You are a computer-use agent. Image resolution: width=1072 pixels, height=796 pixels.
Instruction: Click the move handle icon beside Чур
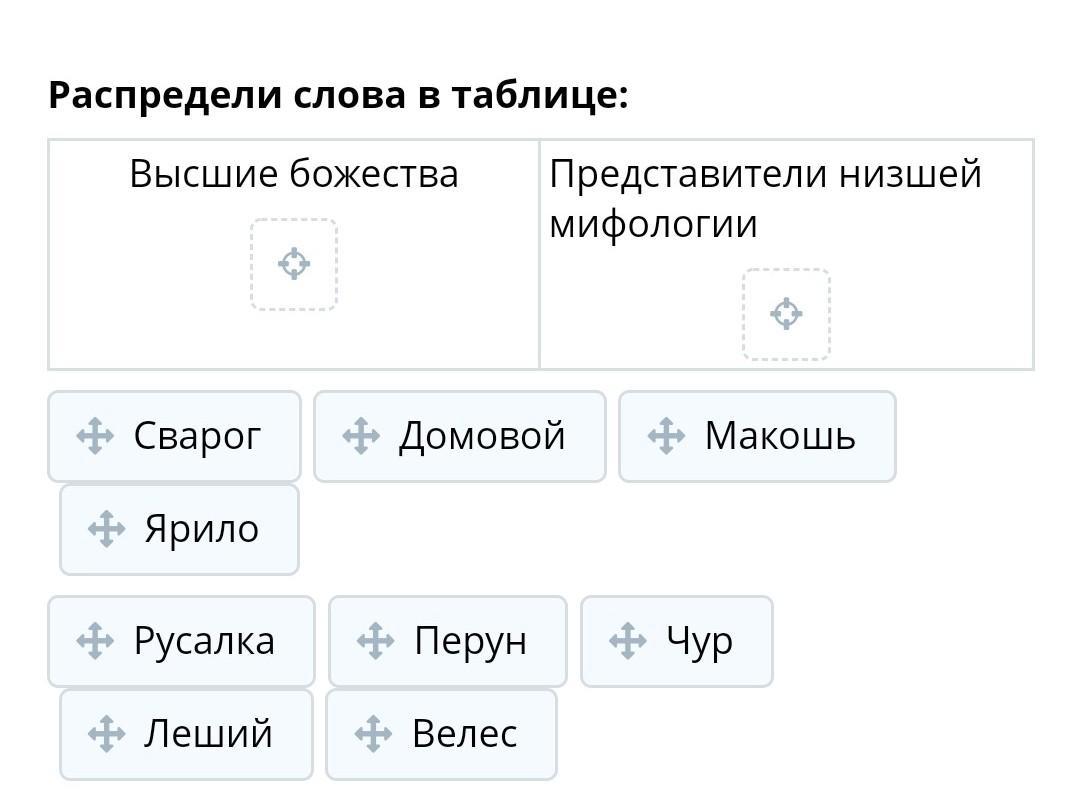coord(627,641)
